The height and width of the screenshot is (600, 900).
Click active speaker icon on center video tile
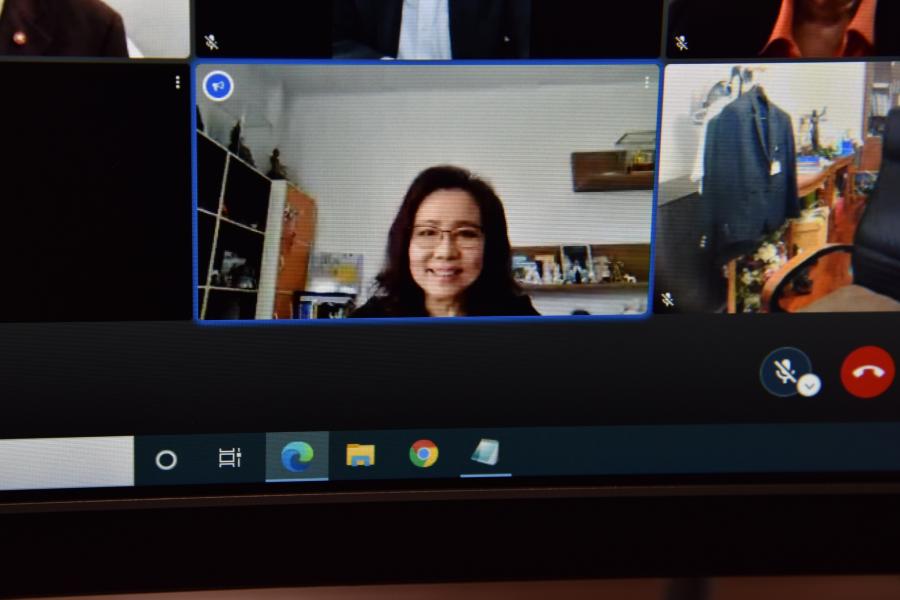(218, 86)
